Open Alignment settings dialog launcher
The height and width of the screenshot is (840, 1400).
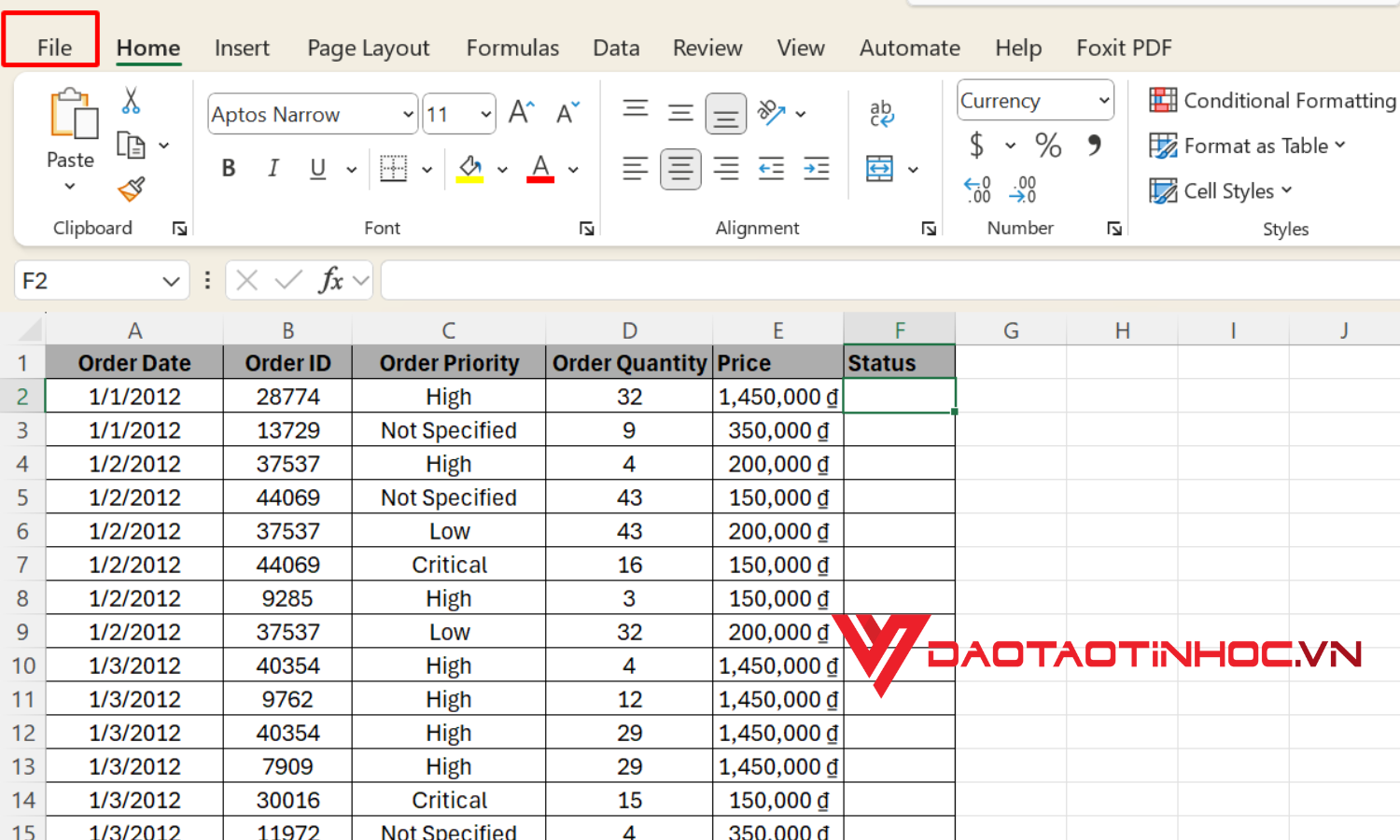[x=929, y=229]
